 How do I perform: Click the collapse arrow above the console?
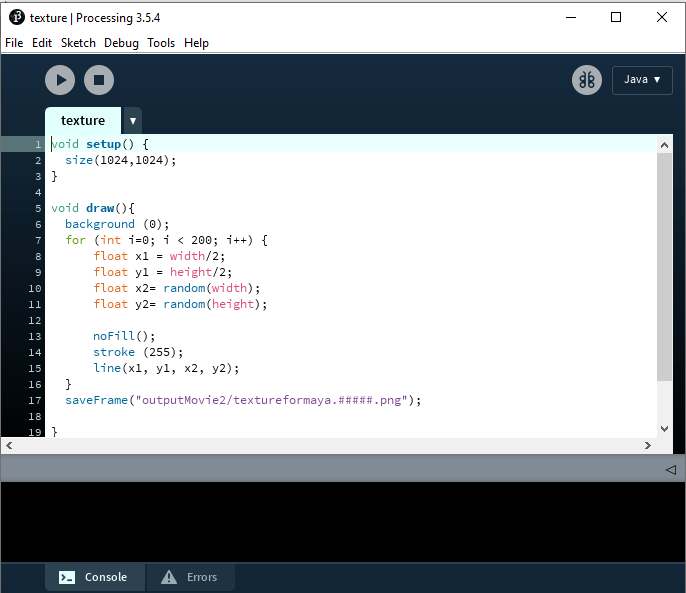670,469
